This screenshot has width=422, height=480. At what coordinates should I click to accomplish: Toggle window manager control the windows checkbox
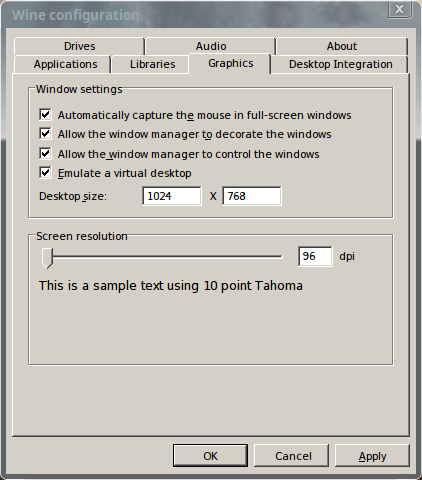pyautogui.click(x=45, y=154)
